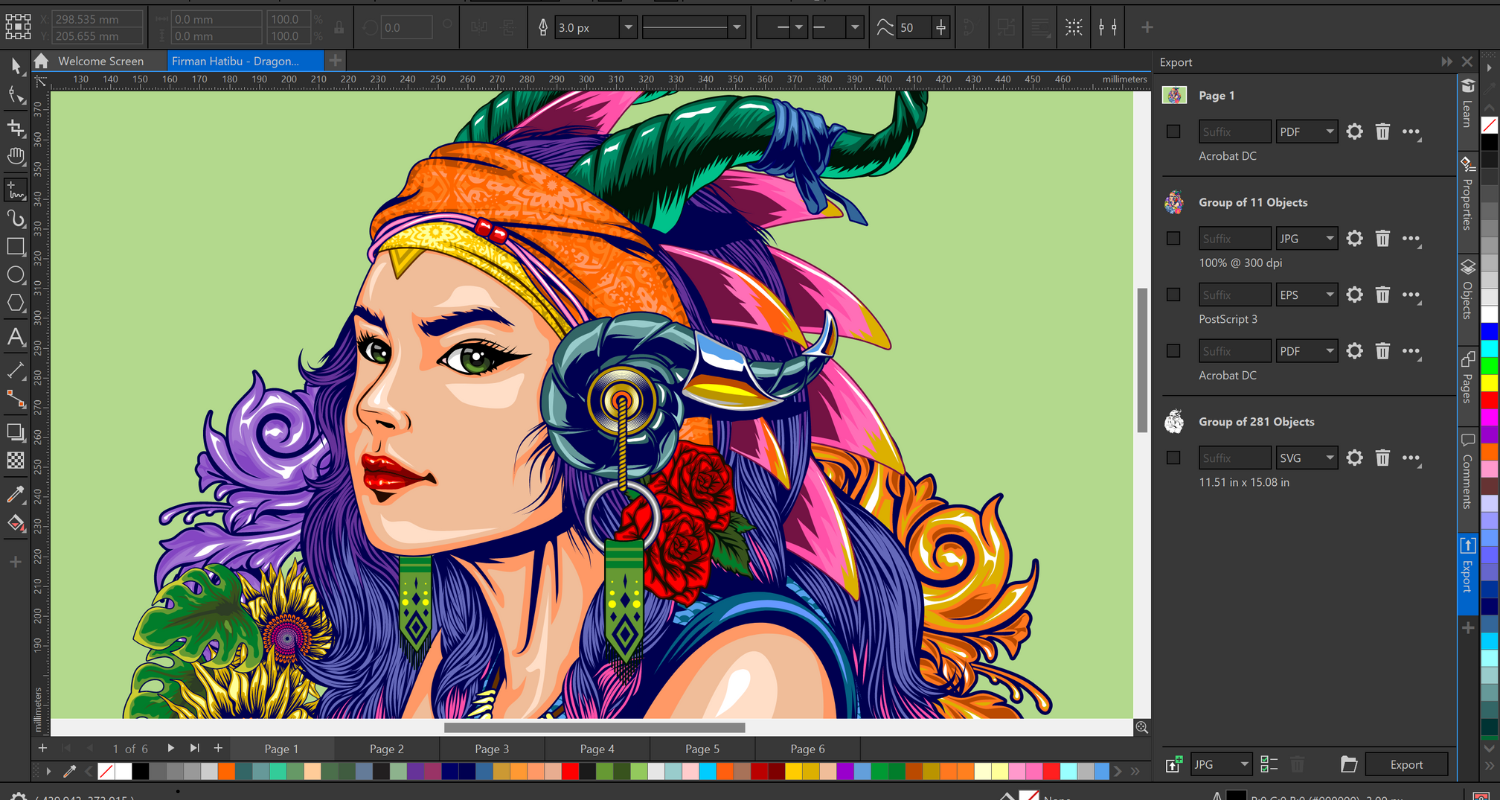The height and width of the screenshot is (800, 1500).
Task: Check the SVG export checkbox
Action: (1173, 457)
